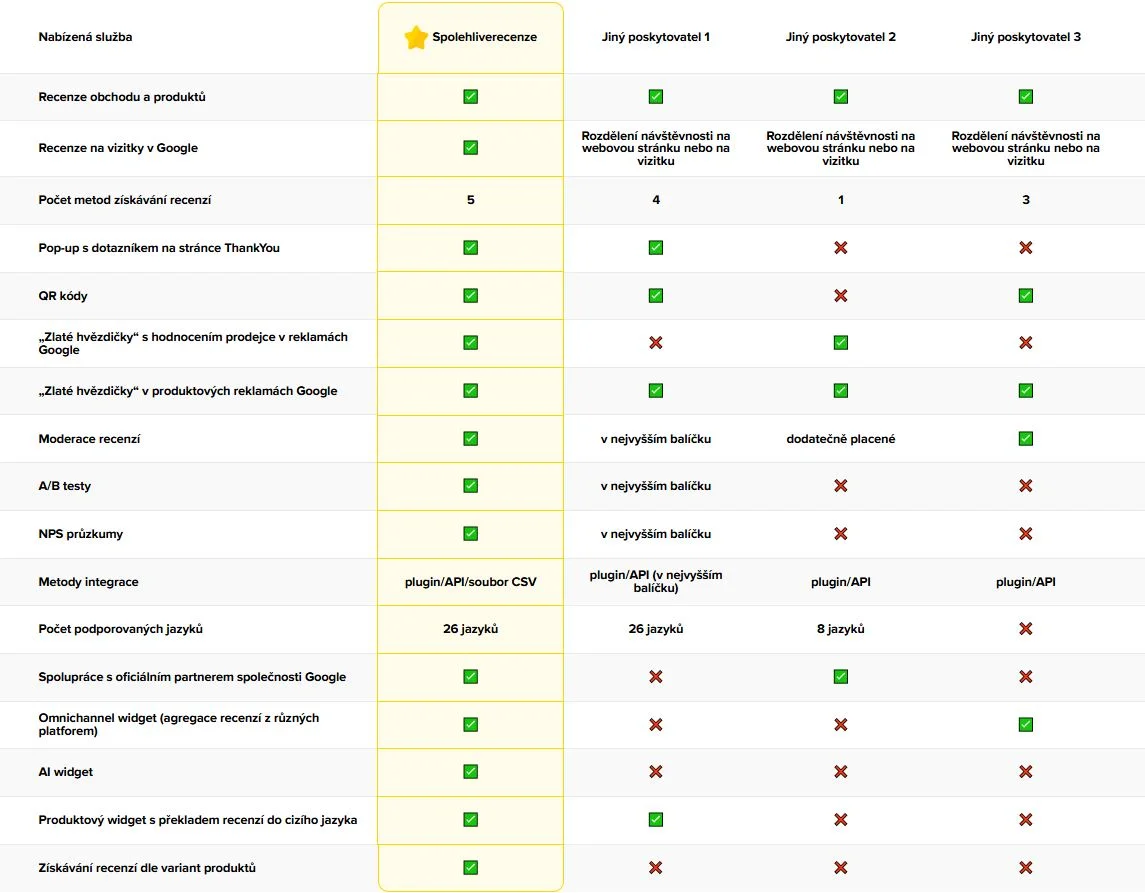This screenshot has height=893, width=1145.
Task: Click green check for Moderace recenzí under poskytovatel 3
Action: 1025,438
